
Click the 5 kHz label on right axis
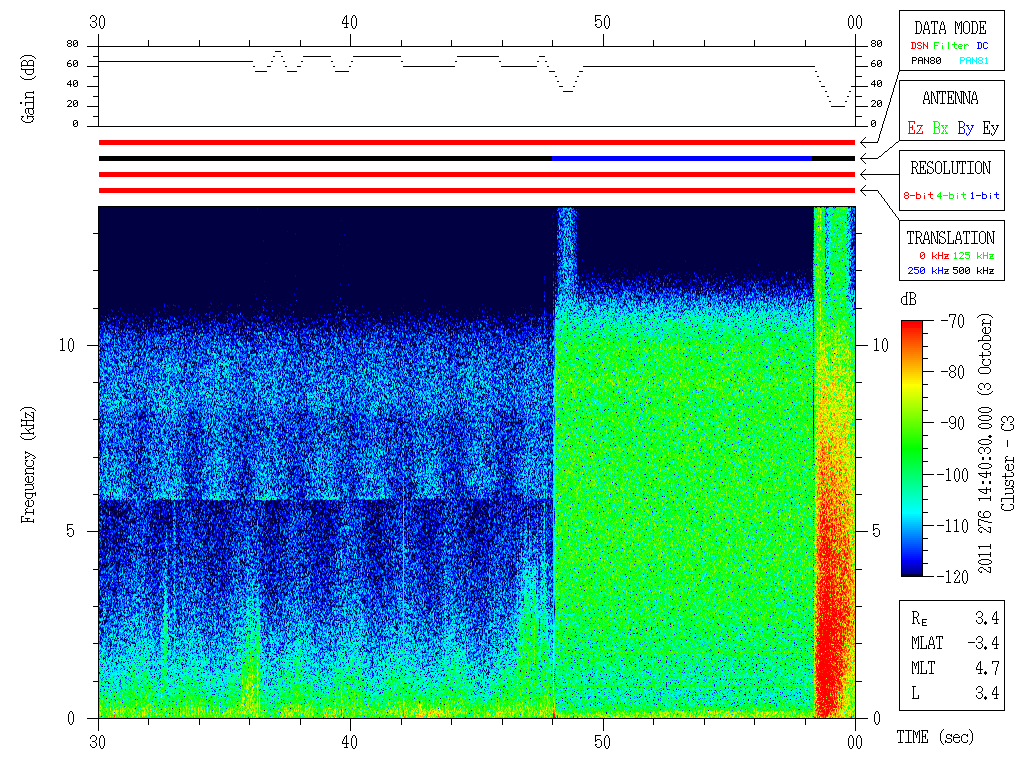pyautogui.click(x=876, y=531)
